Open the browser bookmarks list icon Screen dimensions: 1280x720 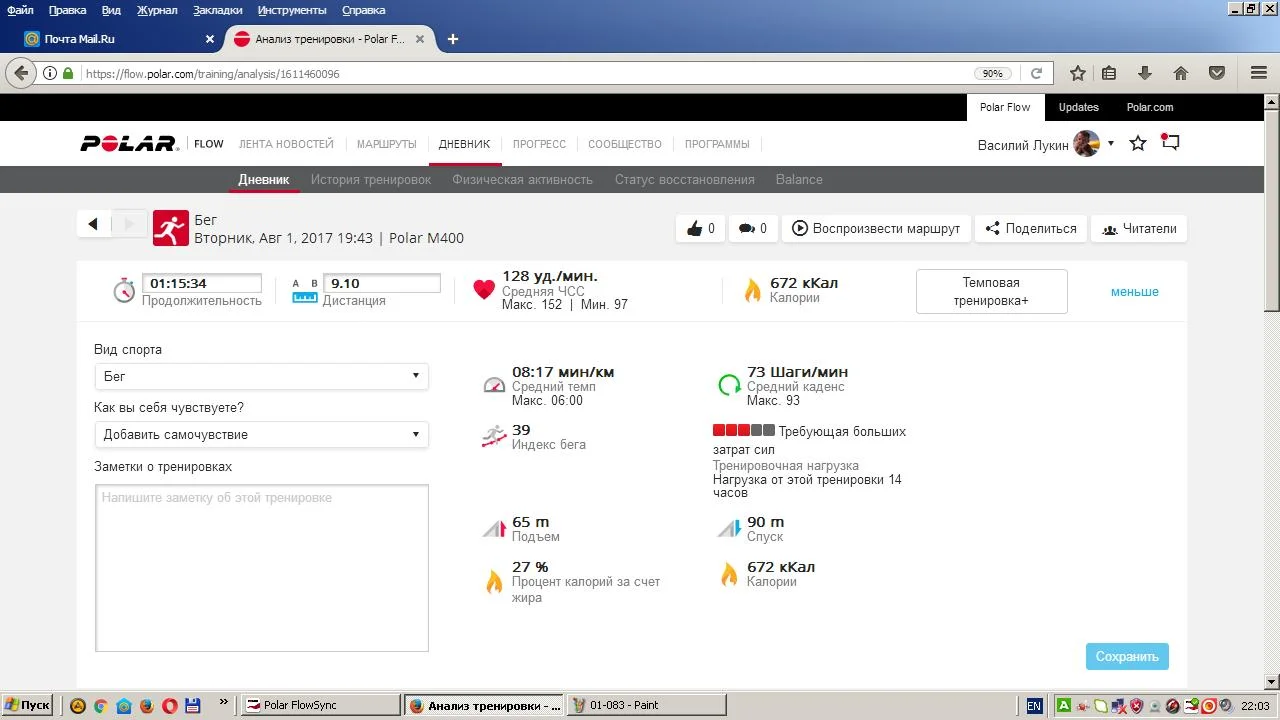[1109, 73]
